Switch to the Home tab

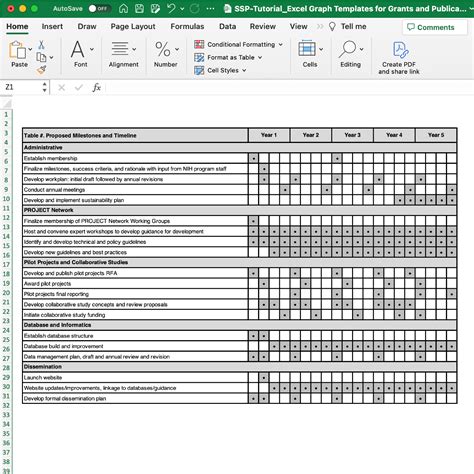pyautogui.click(x=17, y=26)
